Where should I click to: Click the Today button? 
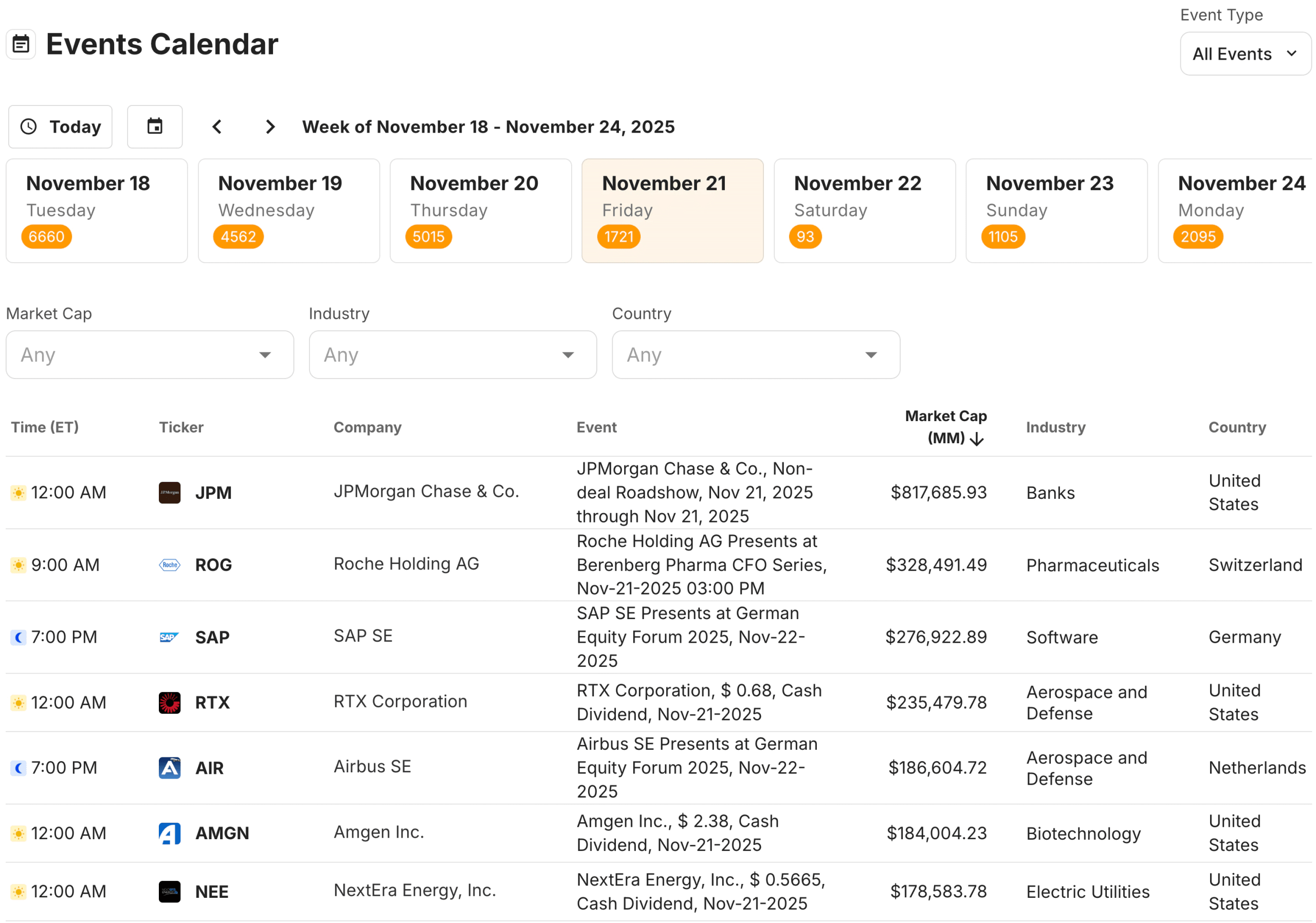(x=60, y=126)
